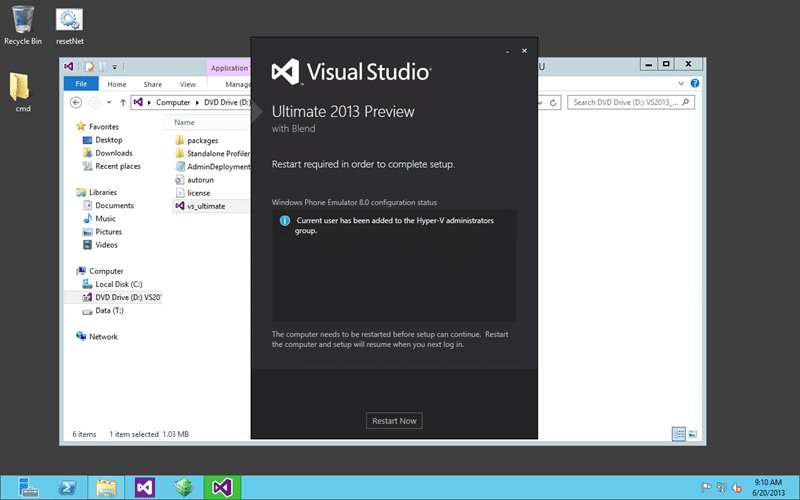
Task: Click the Explorer forward arrow
Action: click(94, 103)
